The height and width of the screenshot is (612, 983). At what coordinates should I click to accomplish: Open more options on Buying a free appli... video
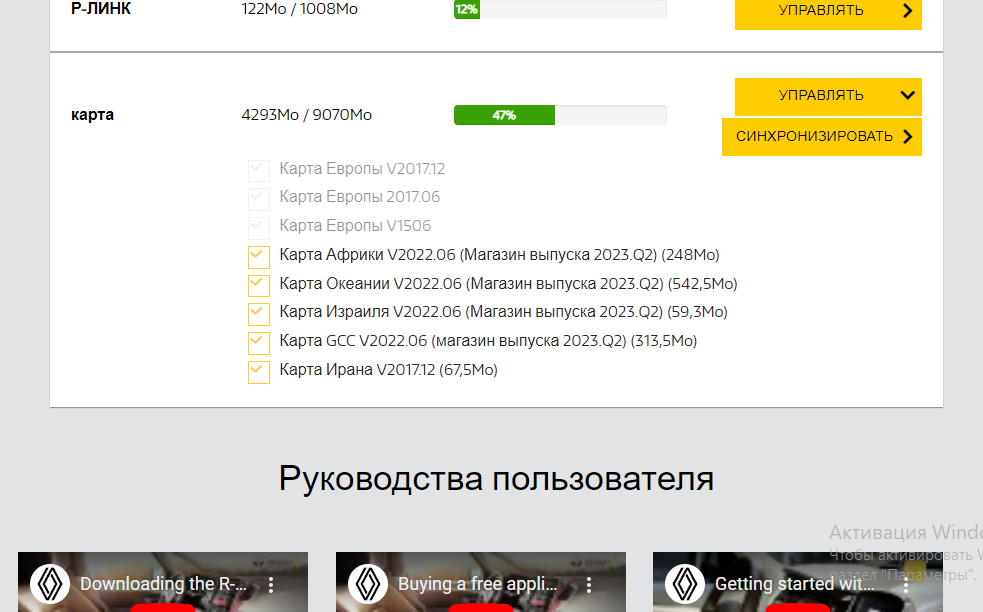589,585
